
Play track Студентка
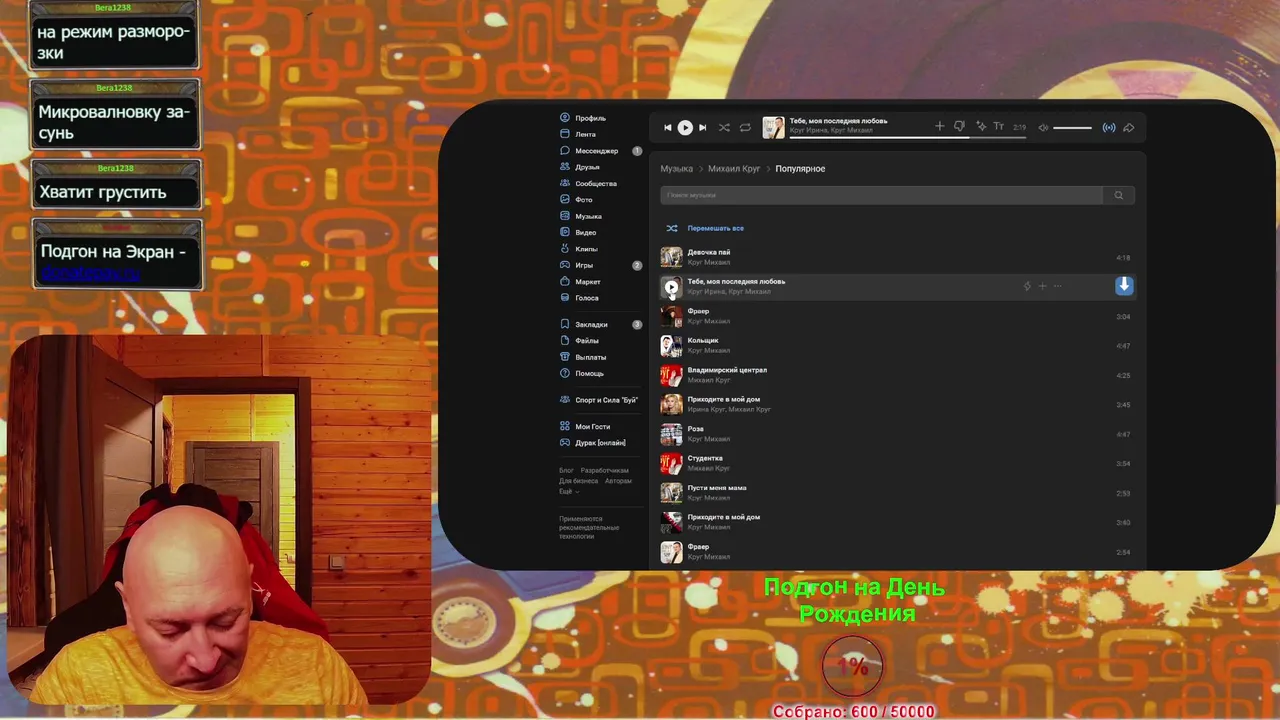(897, 463)
